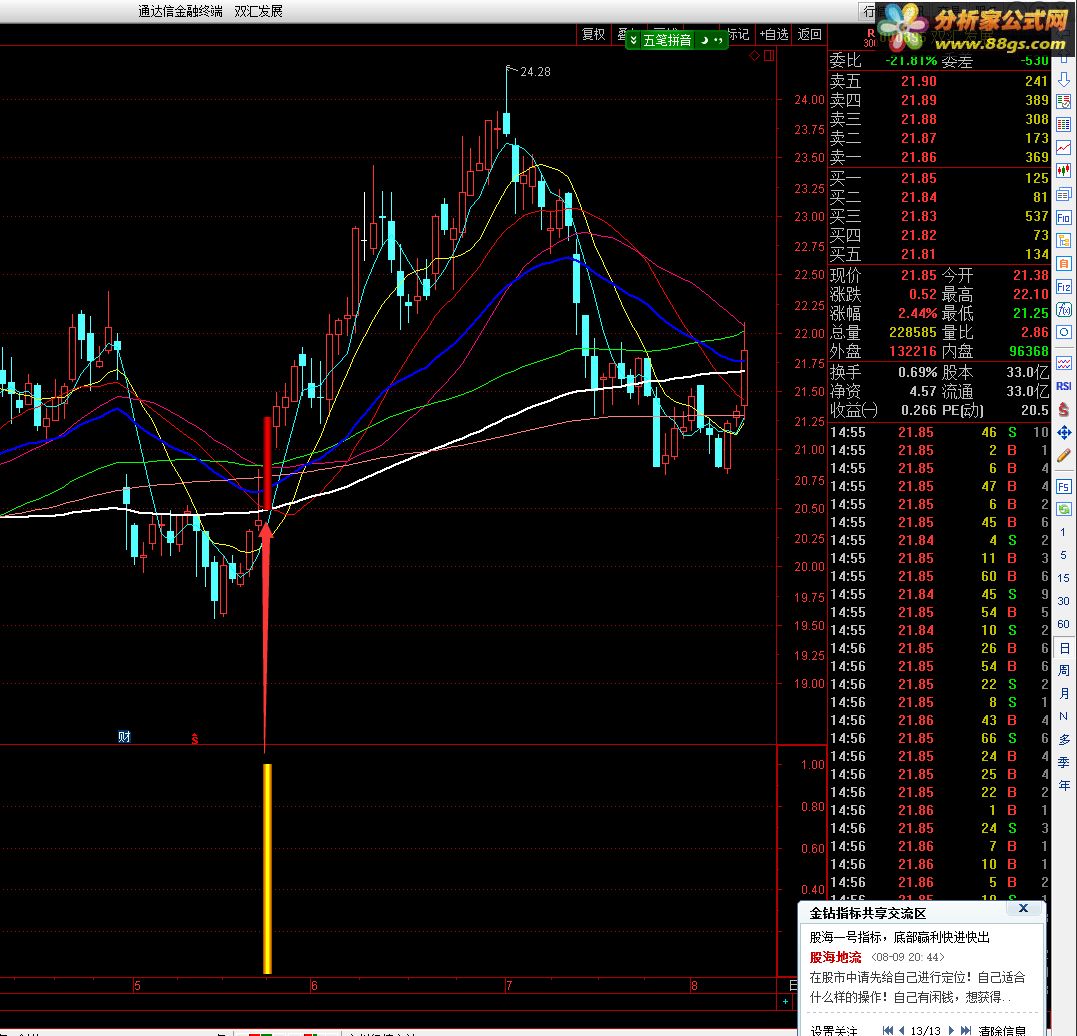Image resolution: width=1077 pixels, height=1036 pixels.
Task: Click the small plus icon below indicator panel
Action: pos(785,1001)
